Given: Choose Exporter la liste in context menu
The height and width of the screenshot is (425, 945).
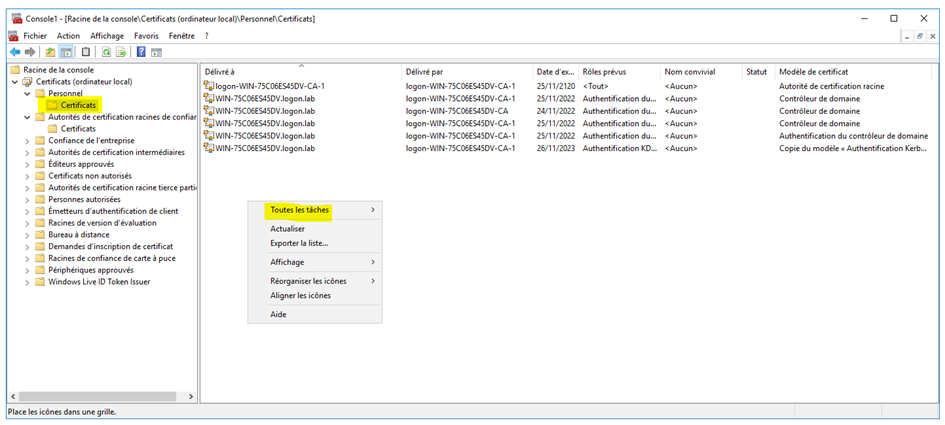Looking at the screenshot, I should [298, 243].
